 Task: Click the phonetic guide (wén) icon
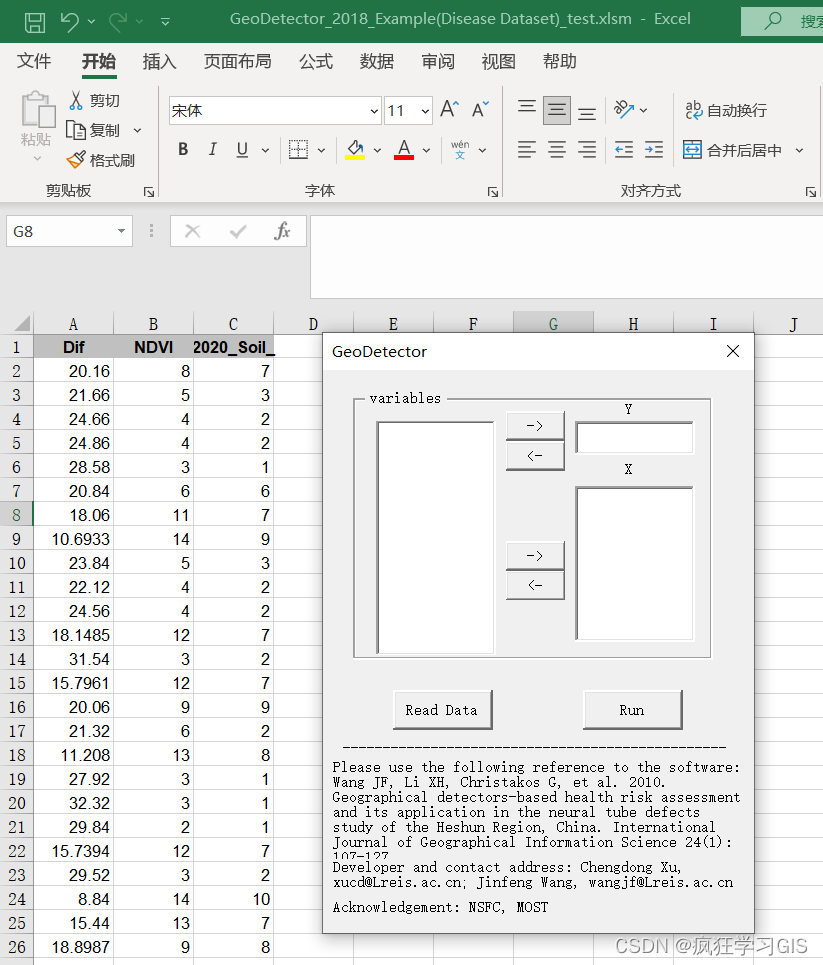[460, 150]
